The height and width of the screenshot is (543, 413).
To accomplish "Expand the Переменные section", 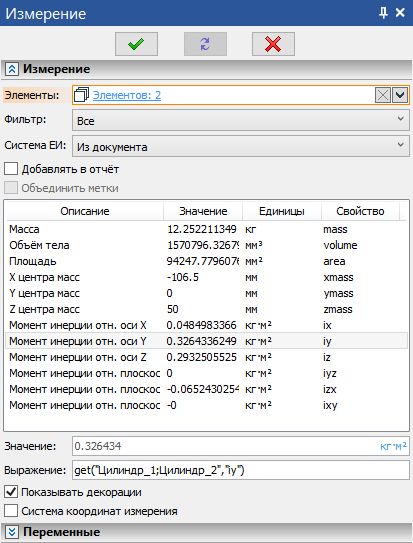I will pyautogui.click(x=11, y=532).
